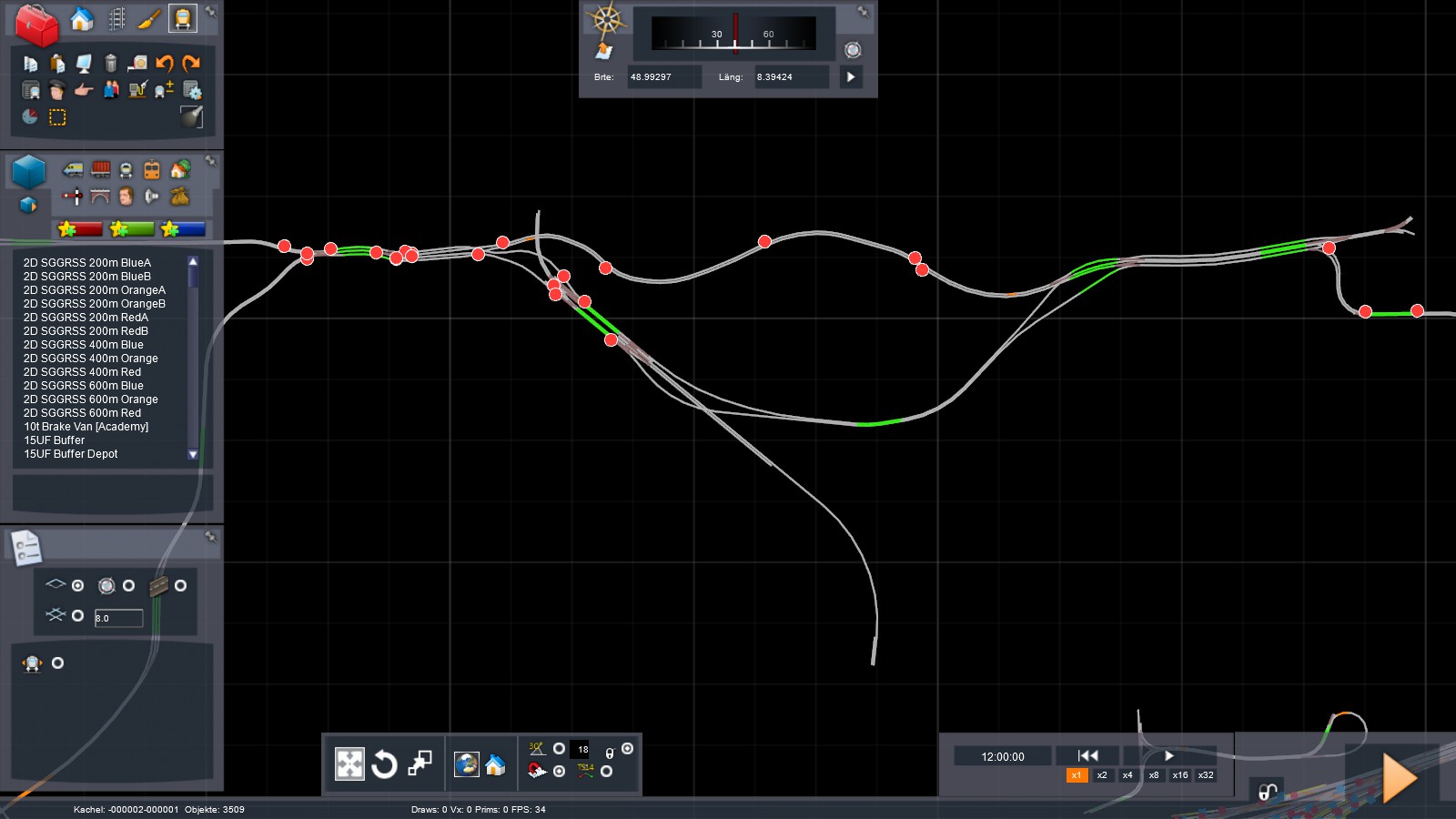The height and width of the screenshot is (819, 1456).
Task: Click the pie clock icon
Action: tap(30, 116)
